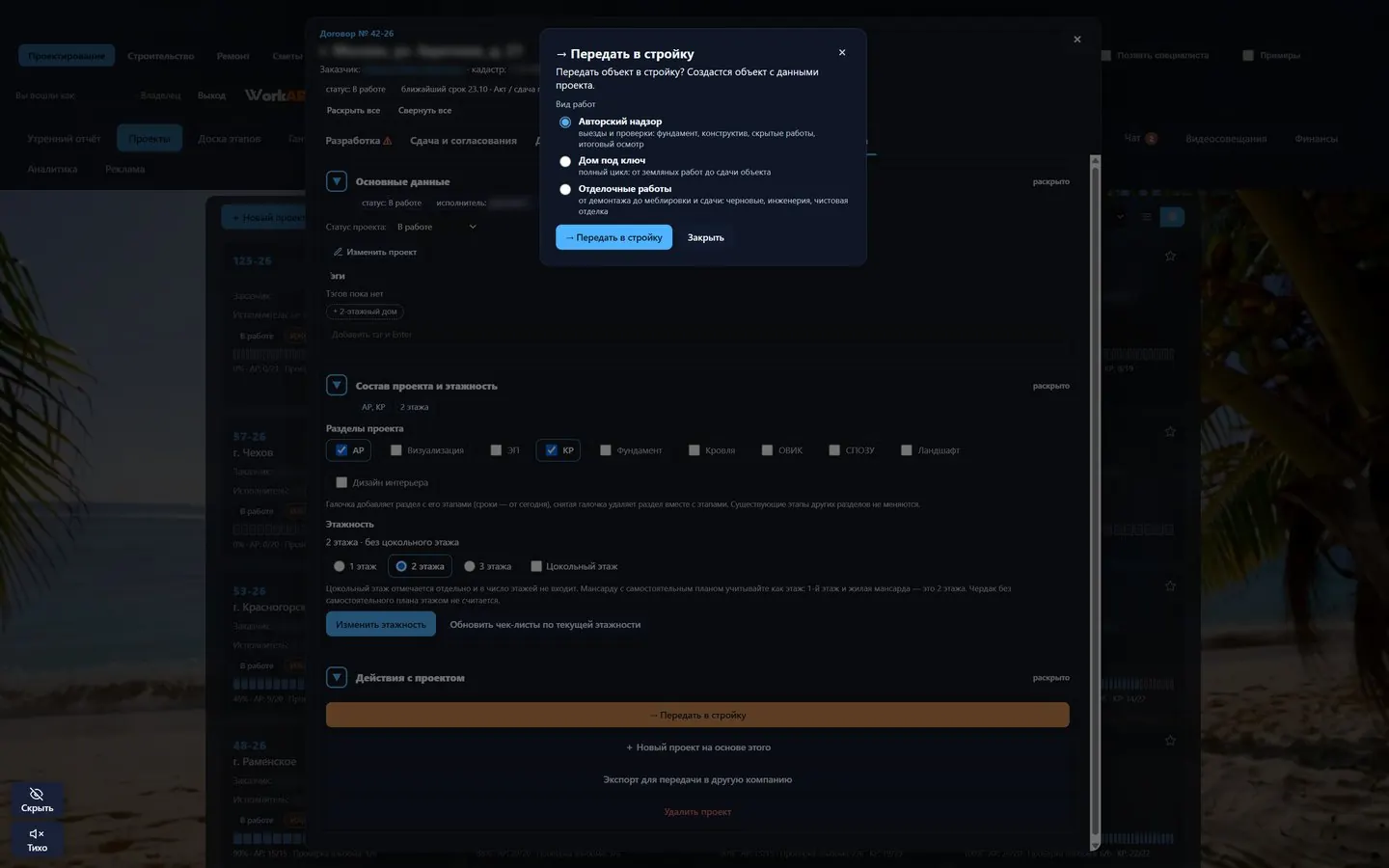This screenshot has width=1389, height=868.
Task: Uncheck the АР section checkbox
Action: [x=341, y=450]
